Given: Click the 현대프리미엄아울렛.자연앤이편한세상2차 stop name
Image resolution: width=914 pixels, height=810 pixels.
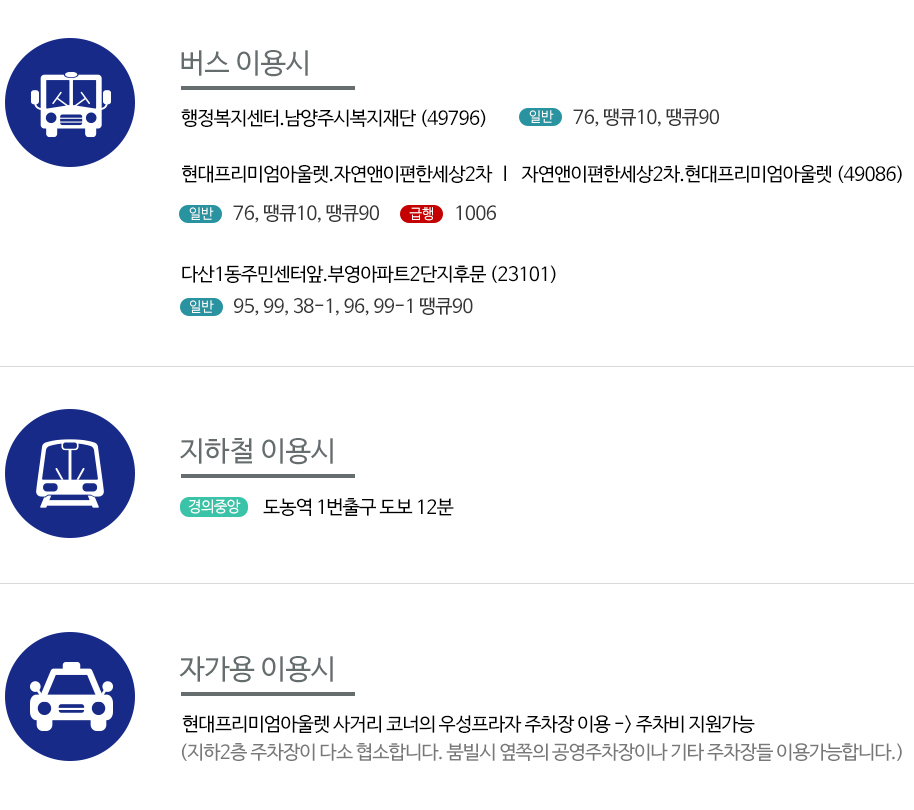Looking at the screenshot, I should (336, 174).
